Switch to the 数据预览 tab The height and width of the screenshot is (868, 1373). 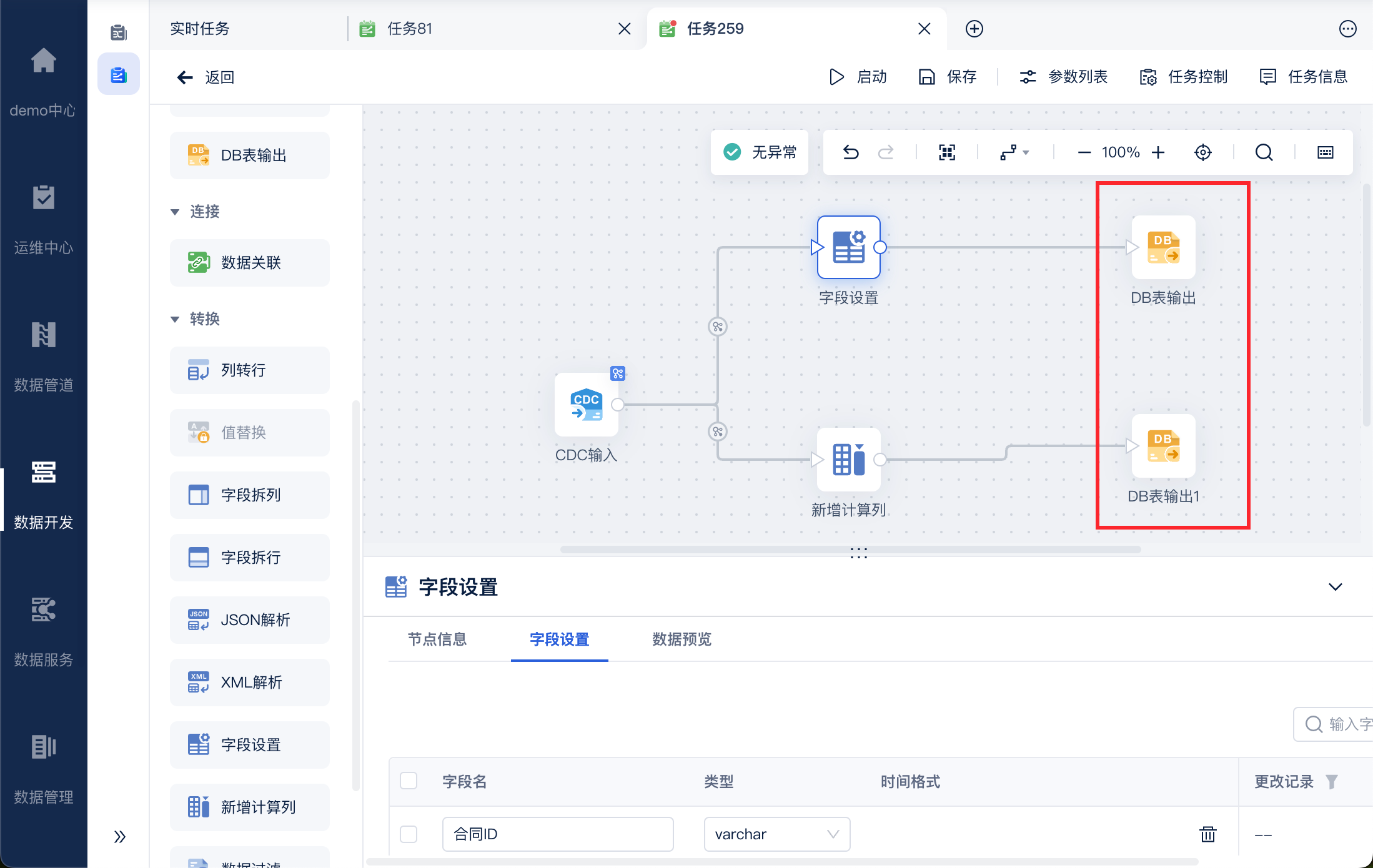click(682, 639)
